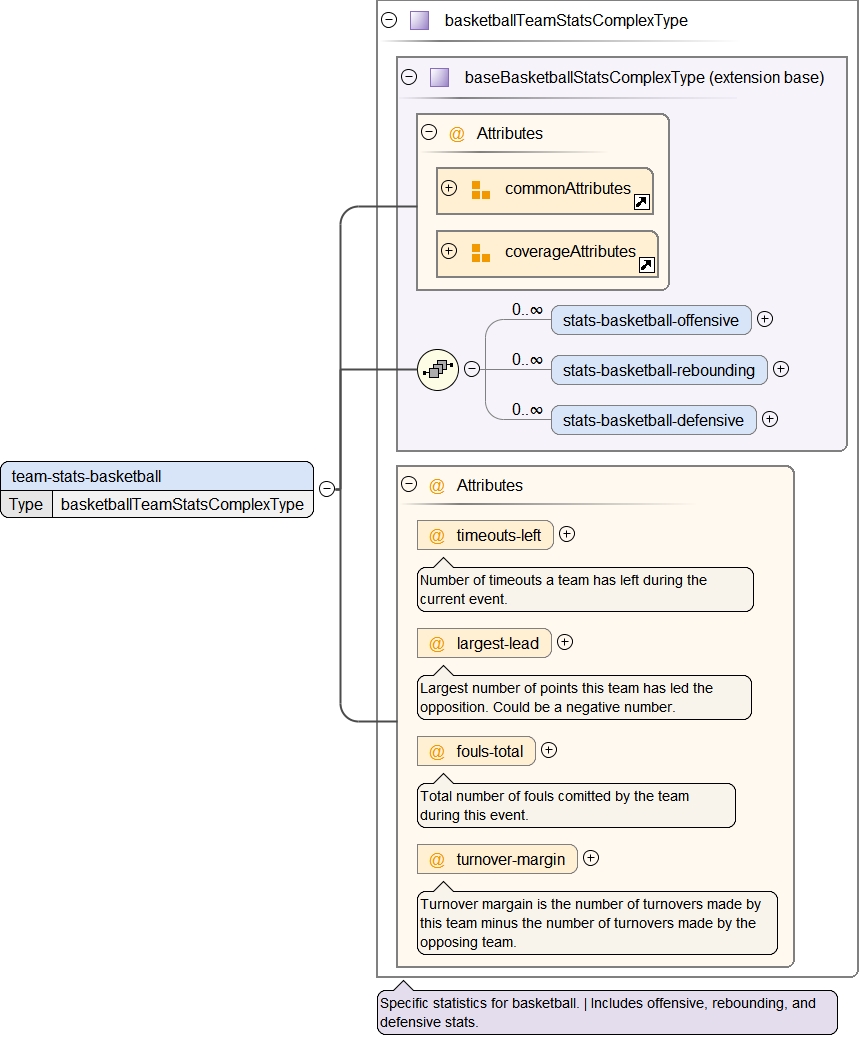
Task: Click the commonAttributes reference arrow icon
Action: pyautogui.click(x=642, y=203)
